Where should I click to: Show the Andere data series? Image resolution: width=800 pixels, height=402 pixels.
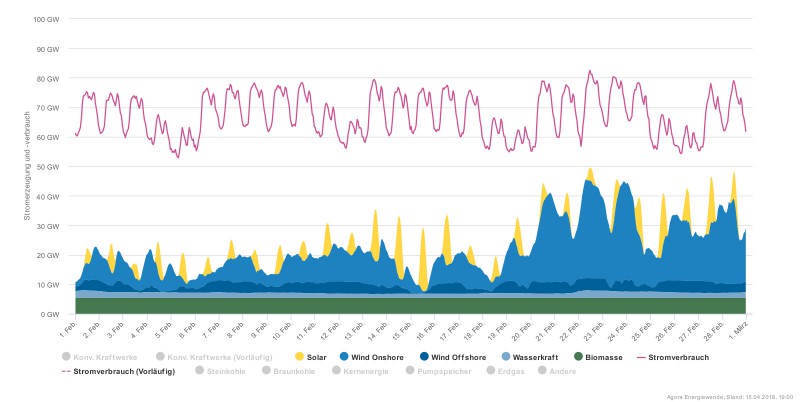coord(543,371)
